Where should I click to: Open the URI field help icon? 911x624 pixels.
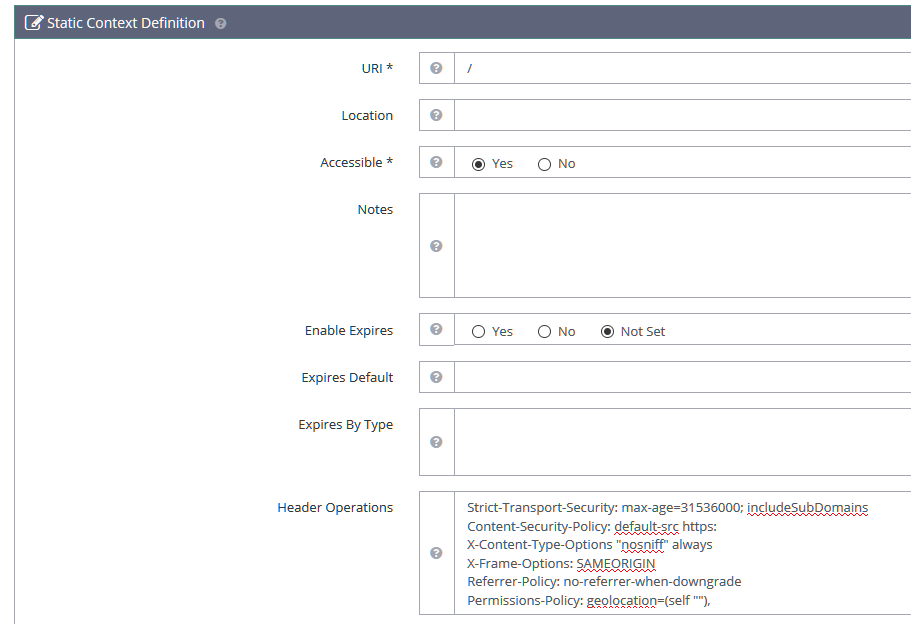(436, 68)
